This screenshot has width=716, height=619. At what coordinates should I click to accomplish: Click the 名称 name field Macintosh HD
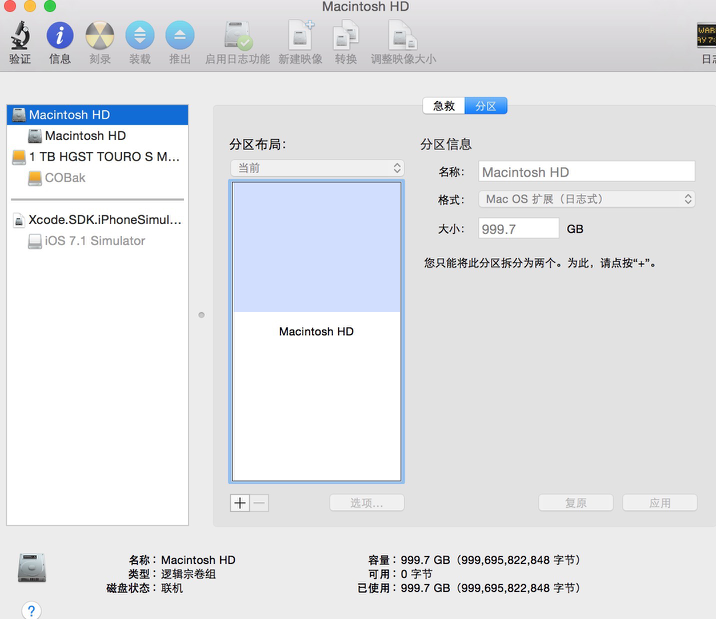[x=587, y=172]
